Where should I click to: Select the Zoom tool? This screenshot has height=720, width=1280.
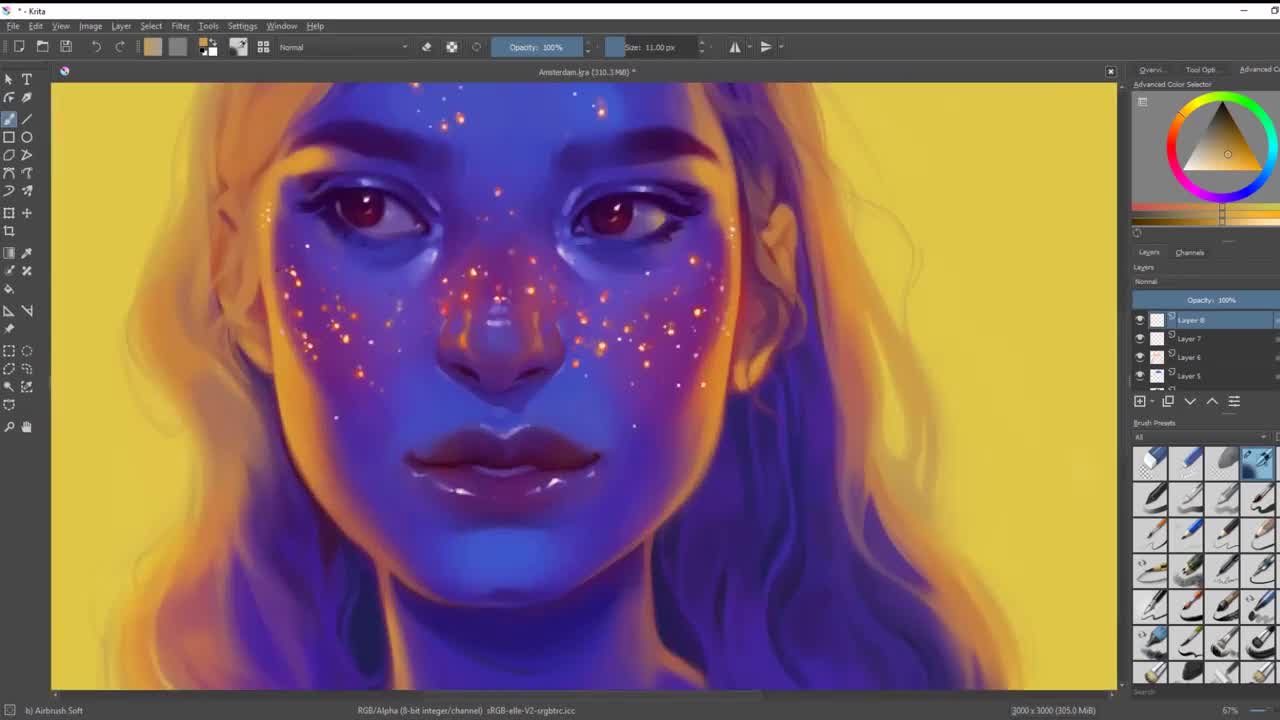click(9, 427)
